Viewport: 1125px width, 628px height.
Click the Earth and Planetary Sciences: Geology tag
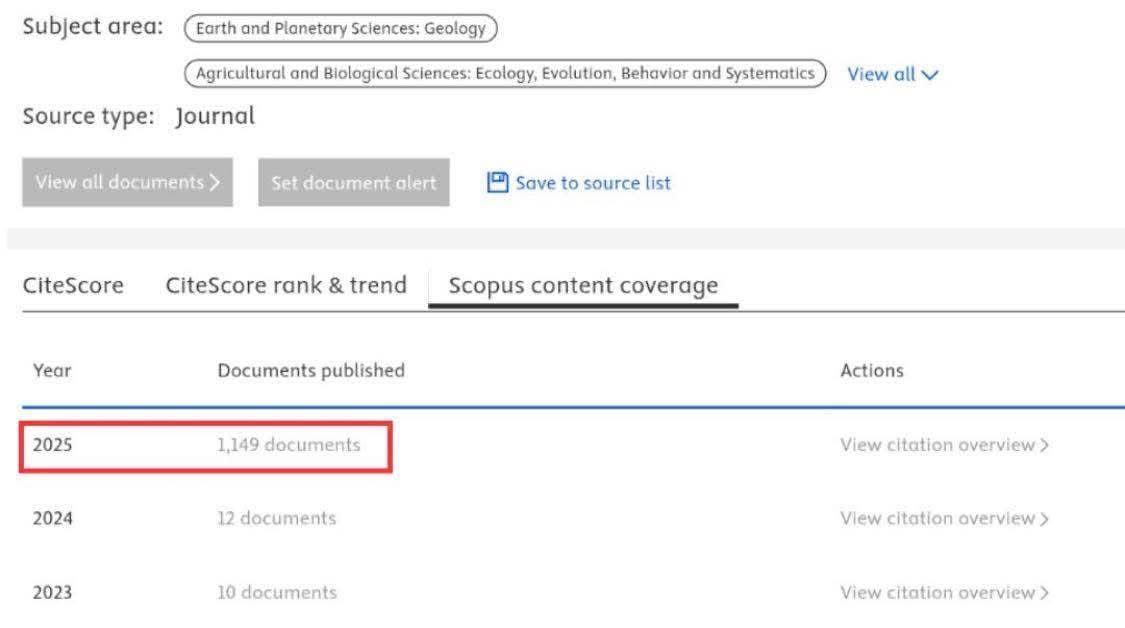pyautogui.click(x=341, y=28)
